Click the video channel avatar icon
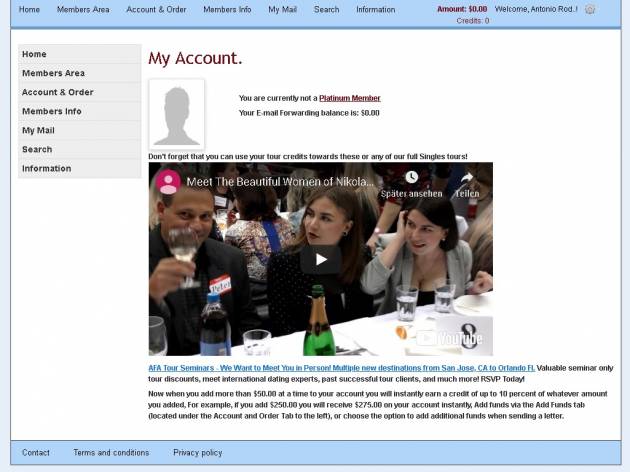This screenshot has height=472, width=630. (x=168, y=182)
